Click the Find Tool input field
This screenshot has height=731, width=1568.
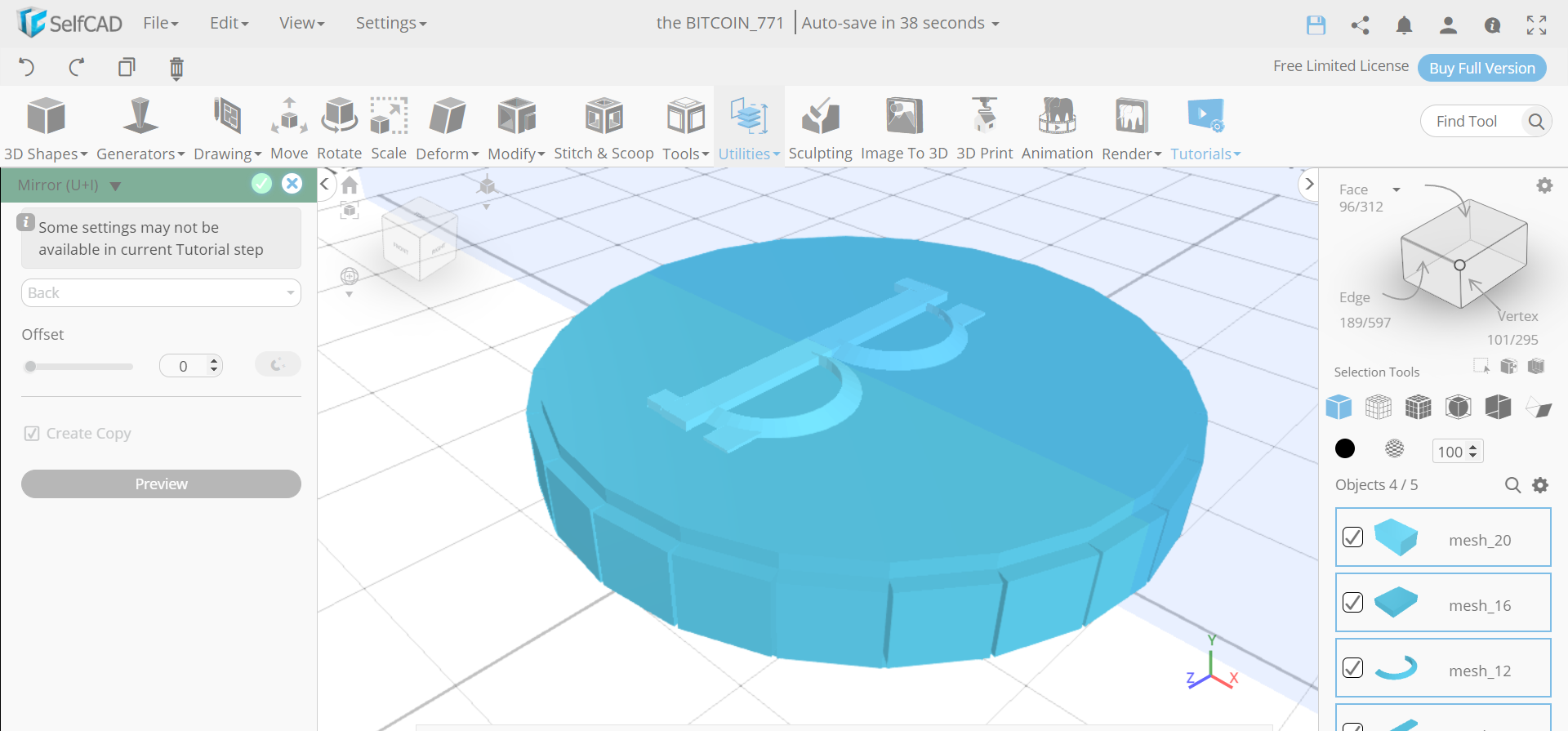[x=1472, y=122]
